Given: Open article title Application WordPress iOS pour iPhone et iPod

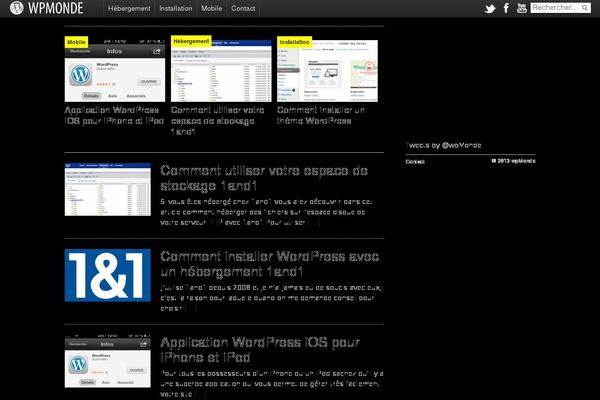Looking at the screenshot, I should click(x=260, y=349).
